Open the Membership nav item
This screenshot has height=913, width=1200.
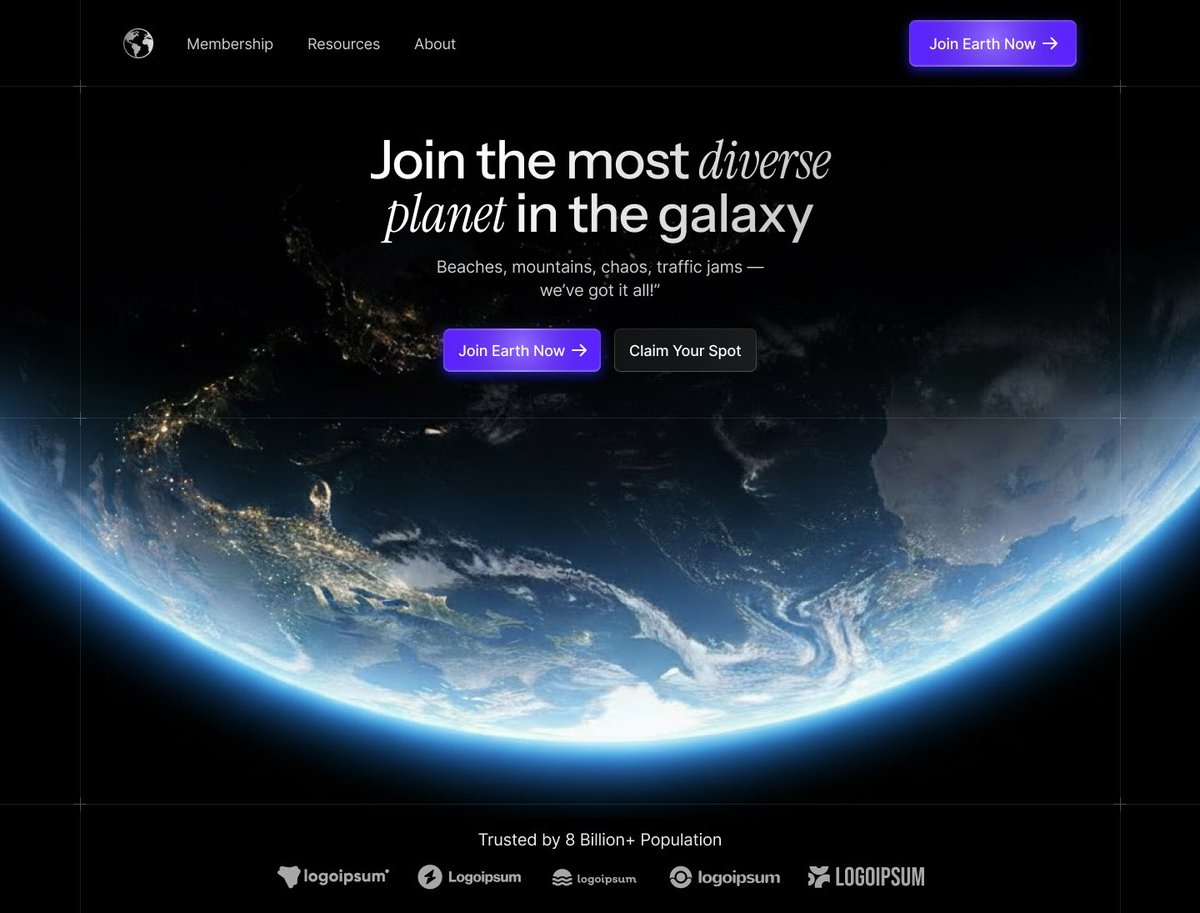click(x=230, y=44)
